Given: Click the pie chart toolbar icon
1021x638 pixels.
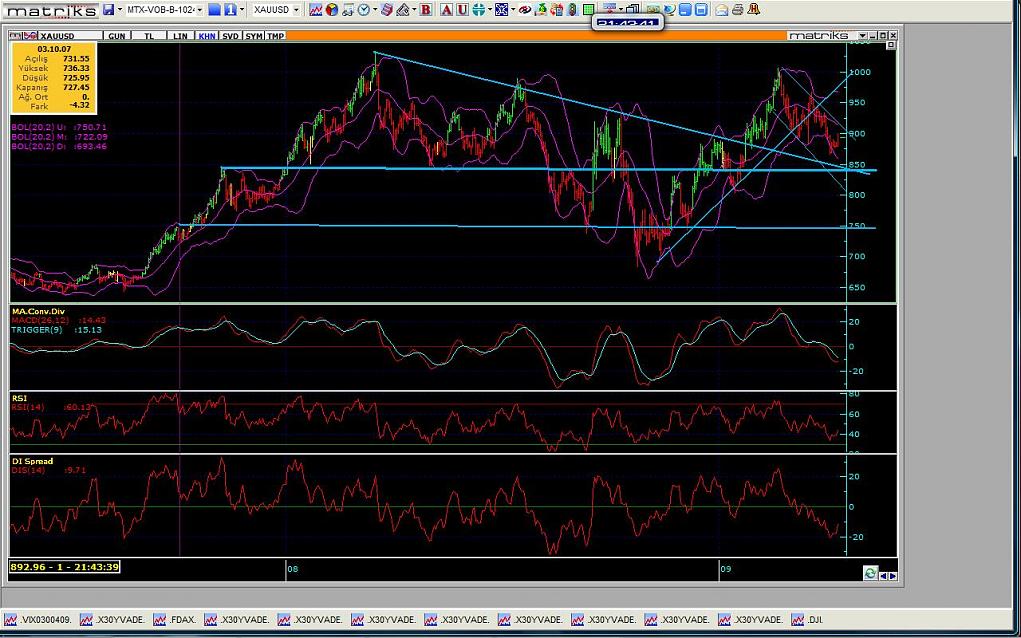Looking at the screenshot, I should coord(331,9).
